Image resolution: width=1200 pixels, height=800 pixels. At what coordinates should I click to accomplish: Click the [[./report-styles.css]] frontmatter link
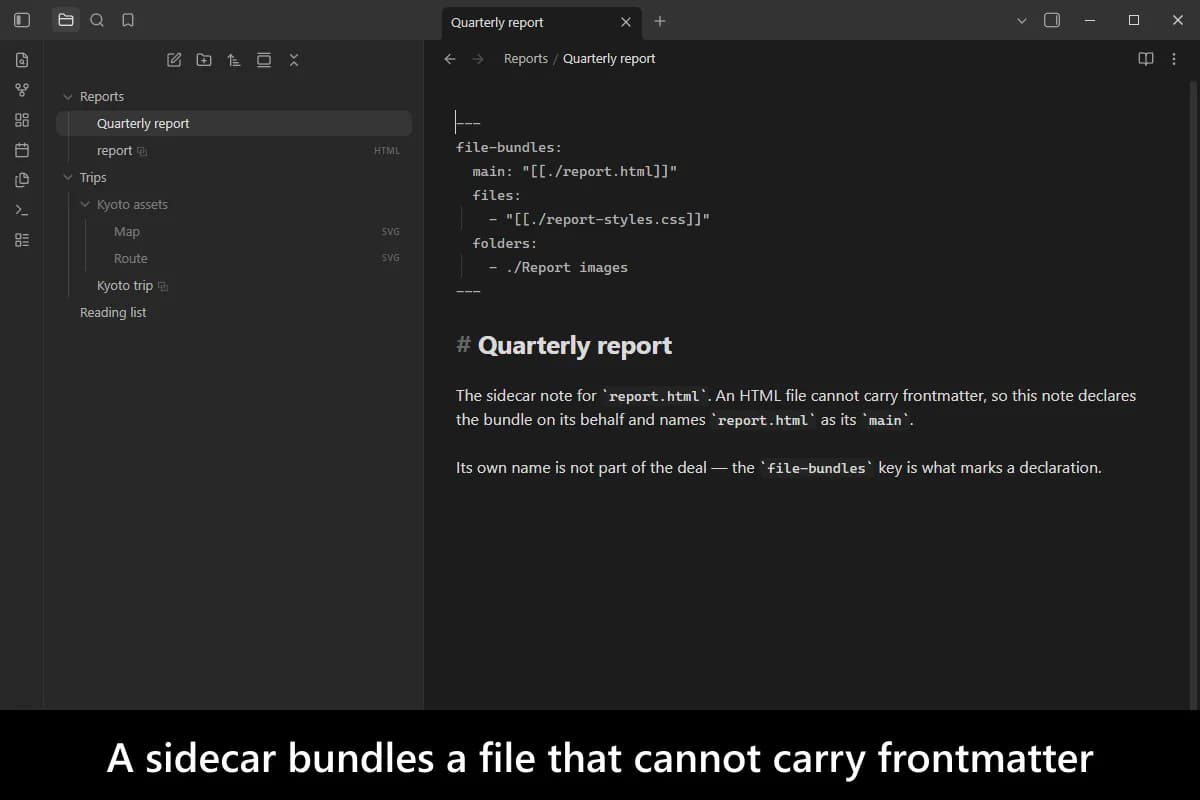pyautogui.click(x=608, y=220)
